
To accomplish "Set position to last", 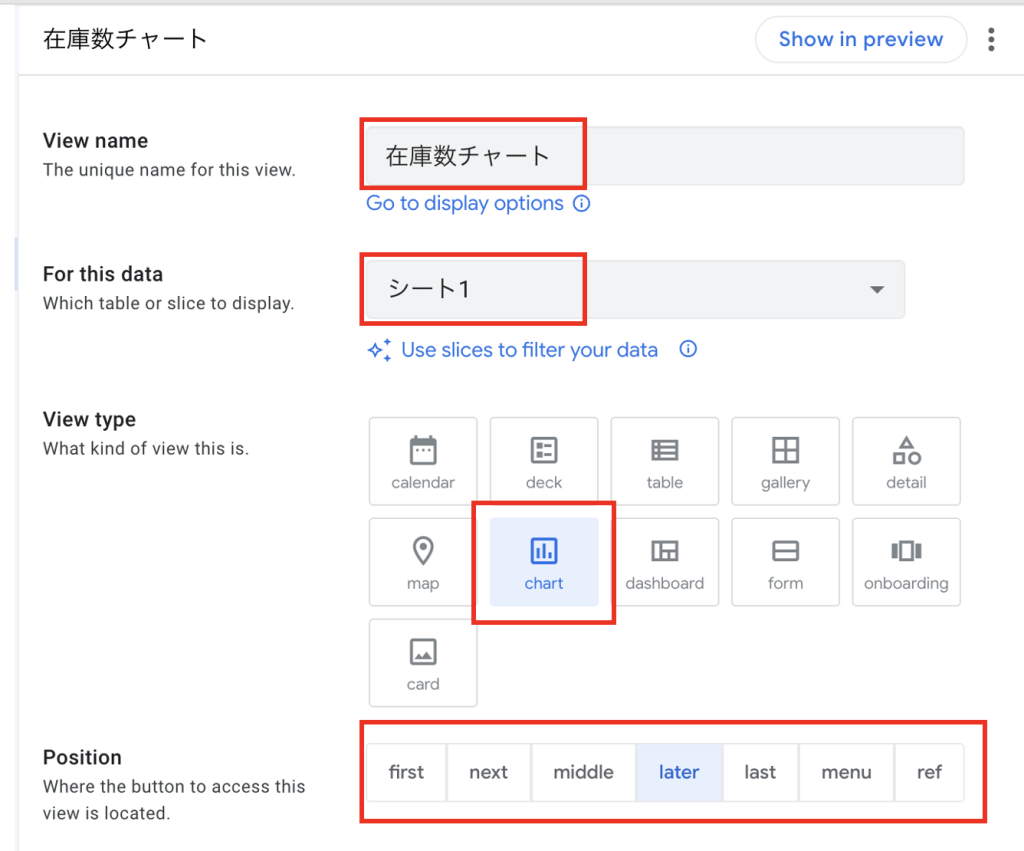I will pyautogui.click(x=760, y=772).
